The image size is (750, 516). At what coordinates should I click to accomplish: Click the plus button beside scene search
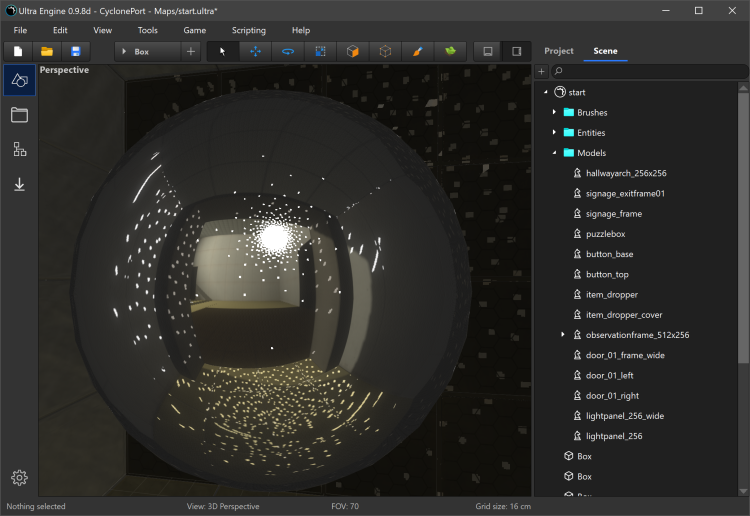tap(541, 72)
